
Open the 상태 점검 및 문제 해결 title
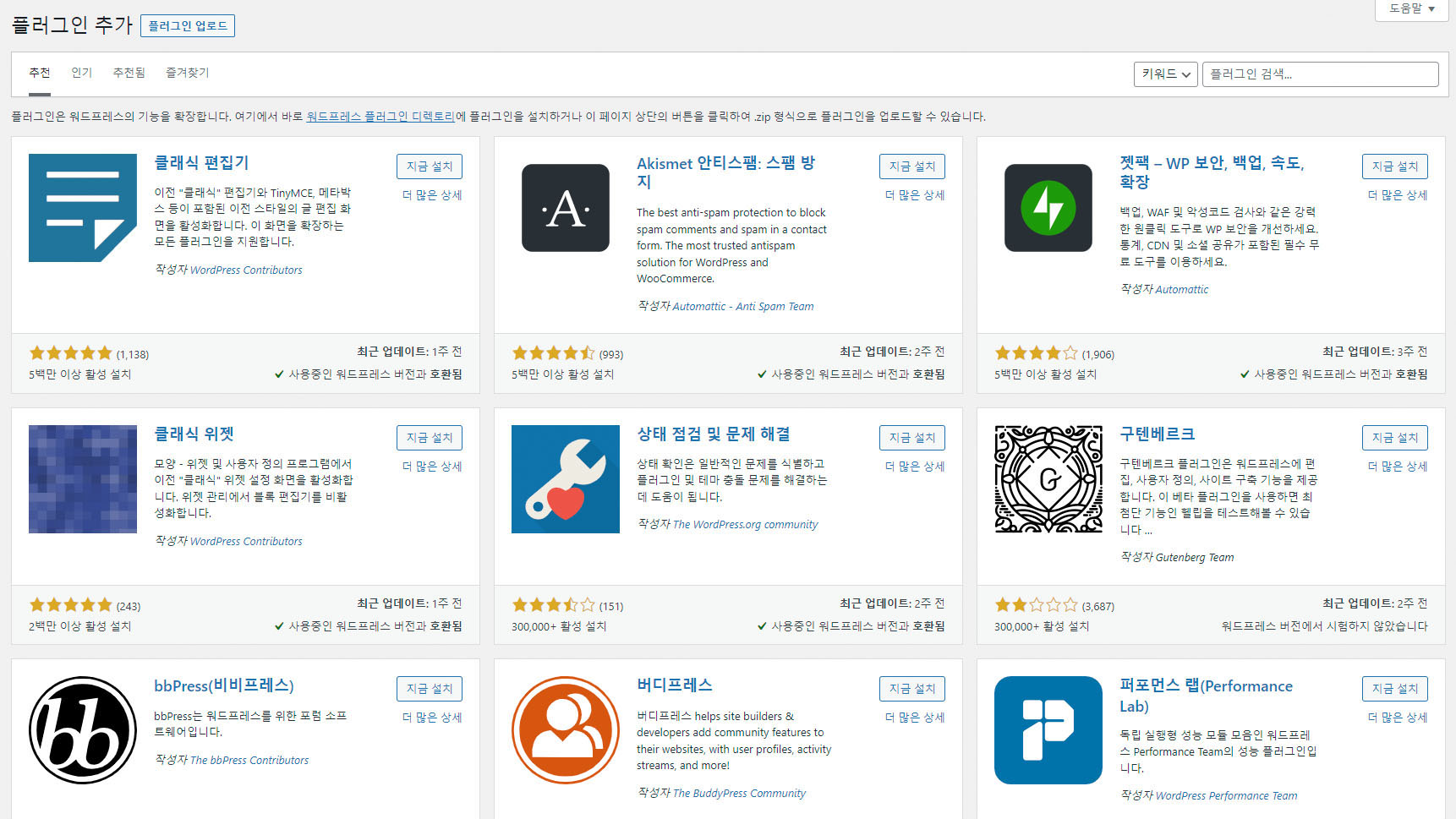[x=714, y=434]
